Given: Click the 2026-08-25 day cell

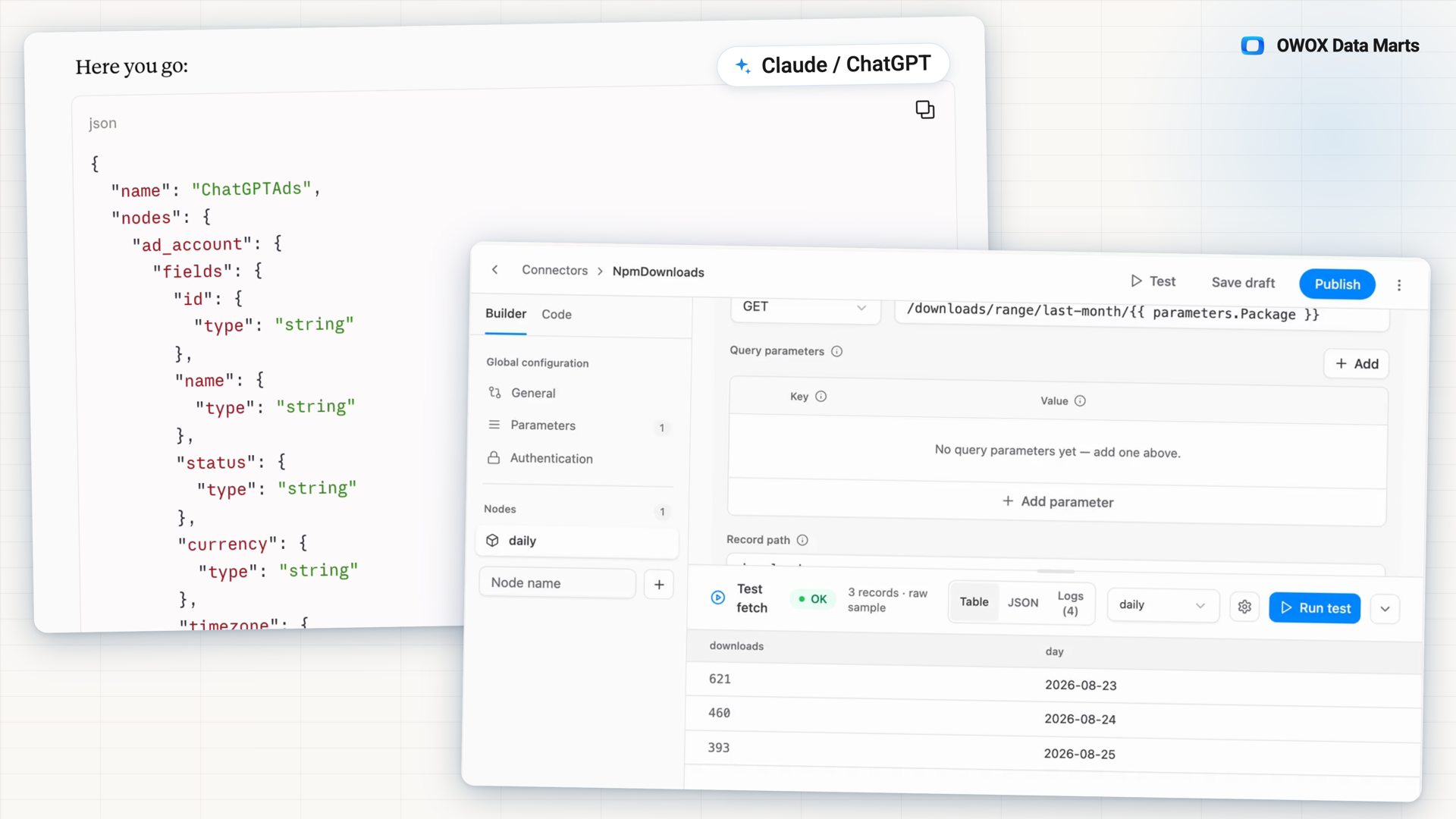Looking at the screenshot, I should (x=1079, y=754).
